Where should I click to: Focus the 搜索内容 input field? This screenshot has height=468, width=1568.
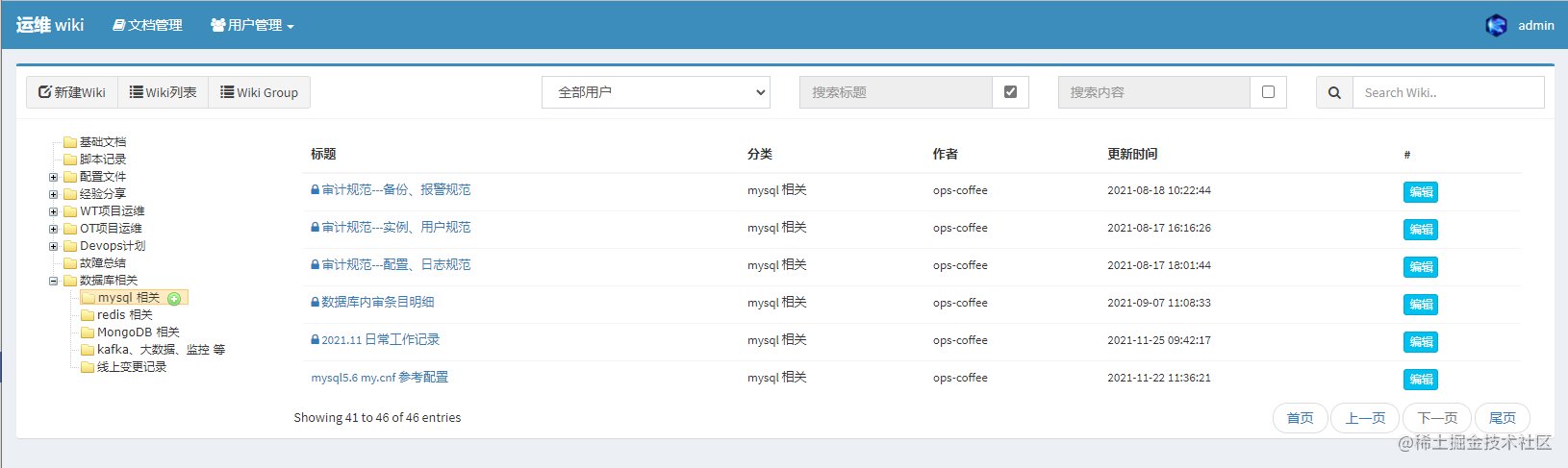click(x=1154, y=92)
